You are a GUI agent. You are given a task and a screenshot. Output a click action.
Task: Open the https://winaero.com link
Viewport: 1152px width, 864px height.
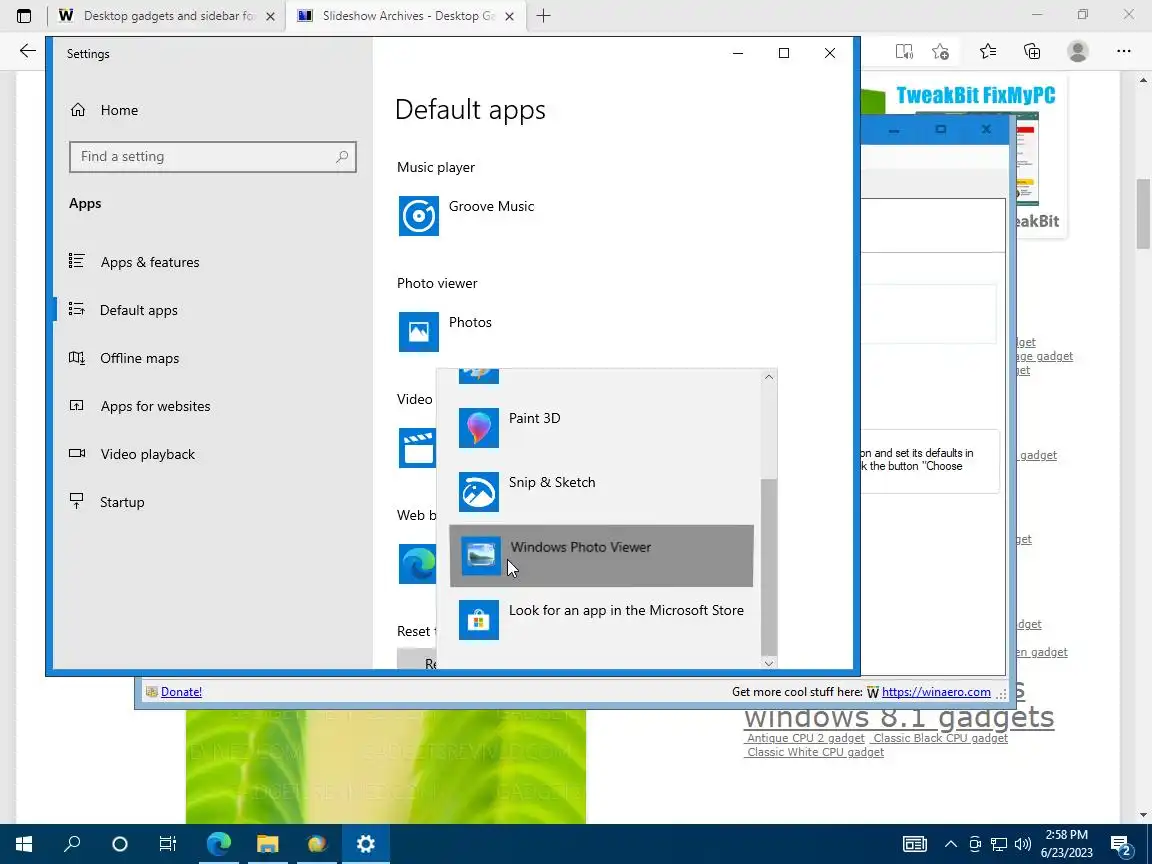click(x=936, y=691)
